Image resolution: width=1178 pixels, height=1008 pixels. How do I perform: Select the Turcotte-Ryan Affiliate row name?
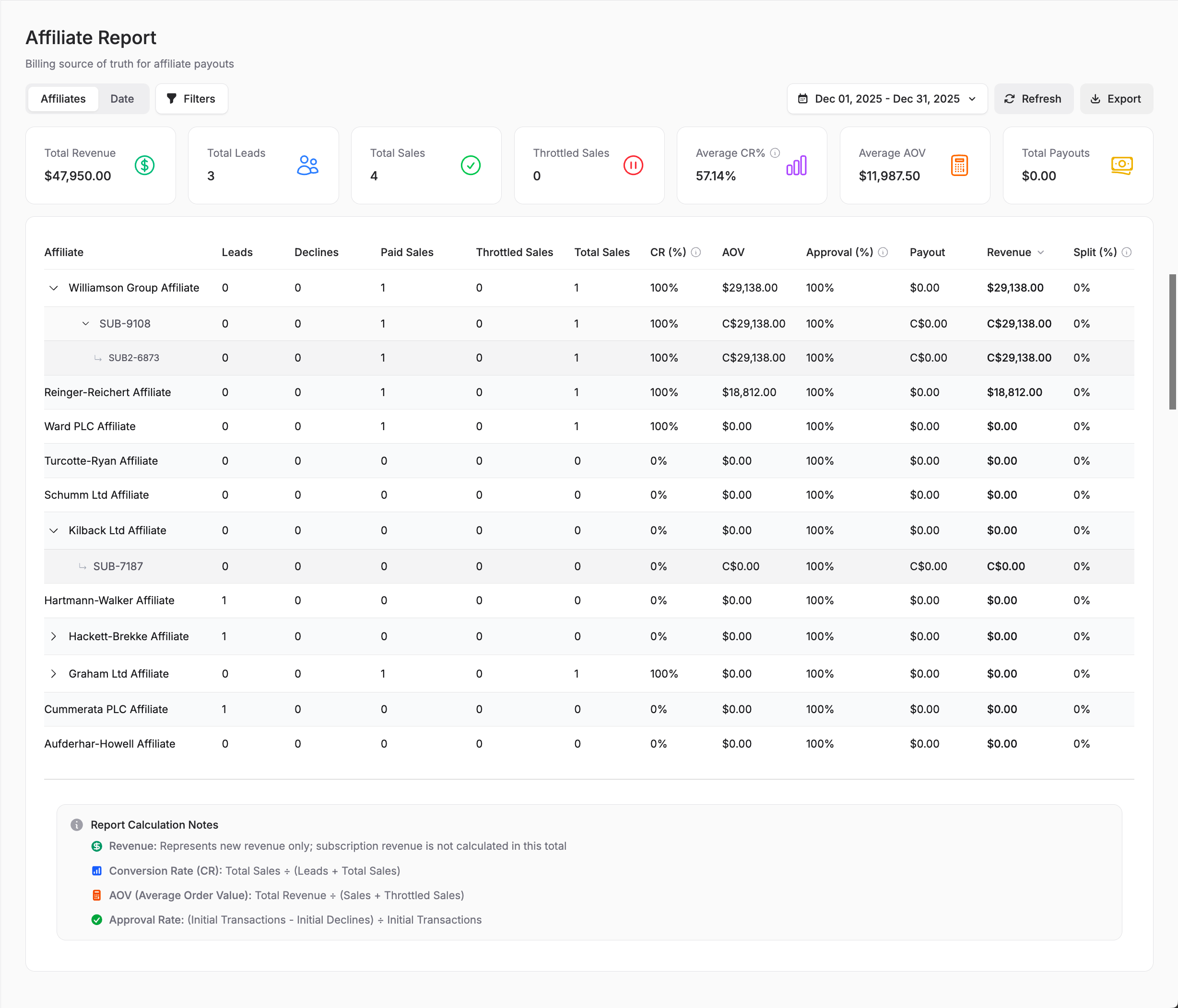pos(101,461)
